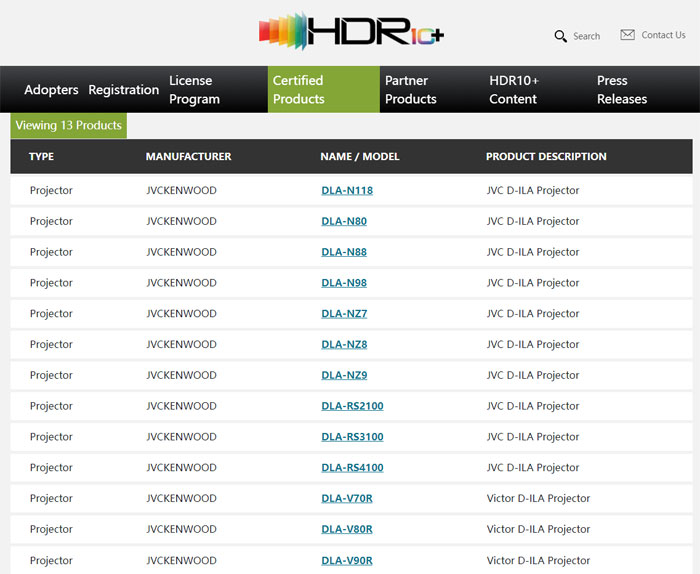The height and width of the screenshot is (574, 700).
Task: Click the DLA-RS4100 link
Action: (352, 467)
